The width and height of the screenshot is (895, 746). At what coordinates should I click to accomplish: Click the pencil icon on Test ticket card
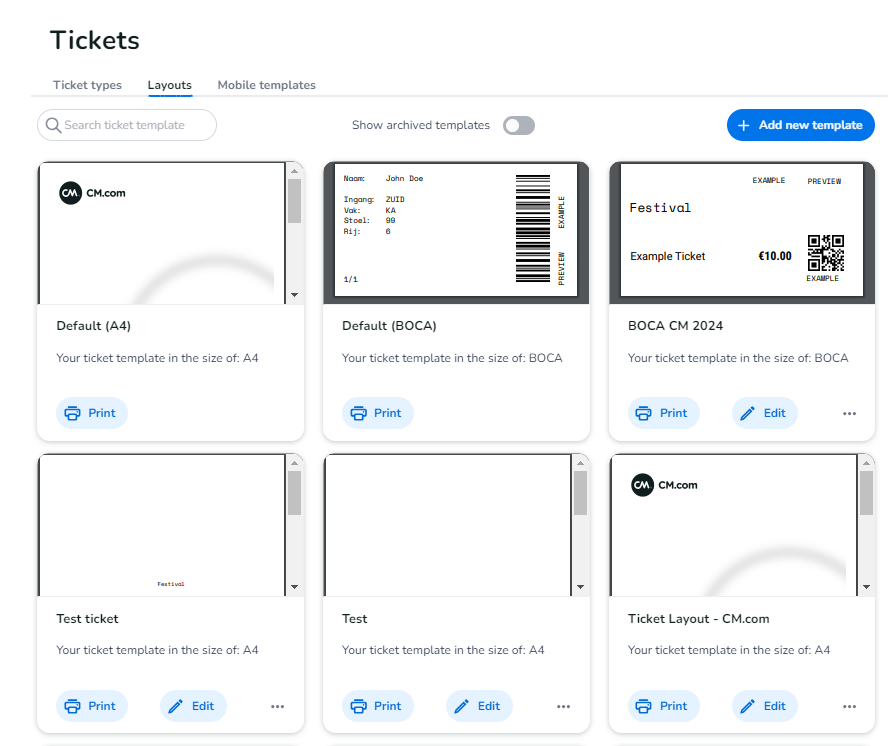point(176,706)
